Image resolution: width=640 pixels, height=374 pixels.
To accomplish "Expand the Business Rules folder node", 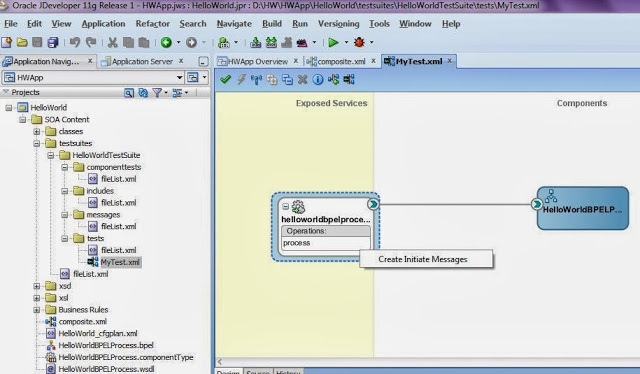I will pyautogui.click(x=37, y=310).
